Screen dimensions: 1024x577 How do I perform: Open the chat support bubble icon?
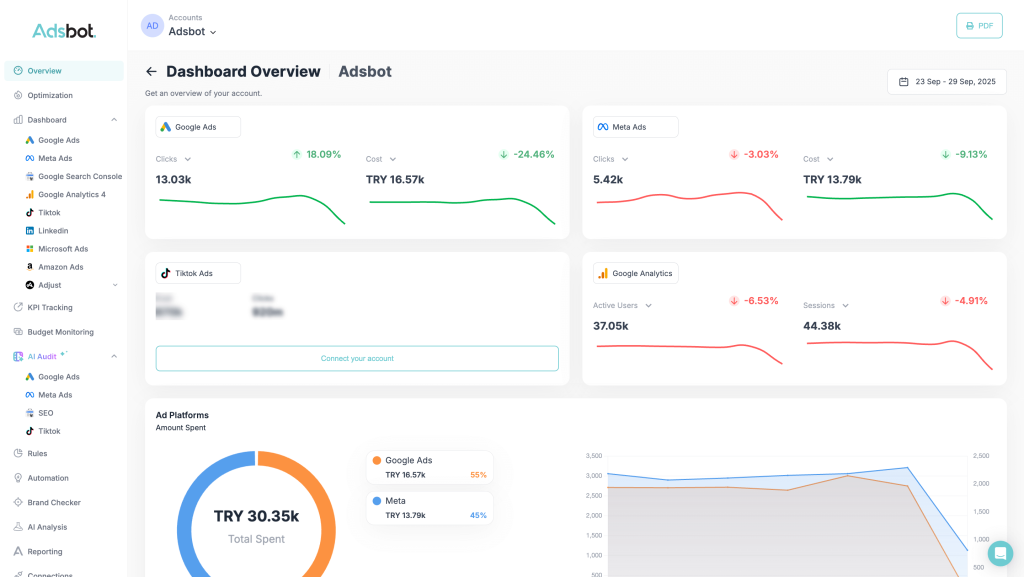point(999,553)
